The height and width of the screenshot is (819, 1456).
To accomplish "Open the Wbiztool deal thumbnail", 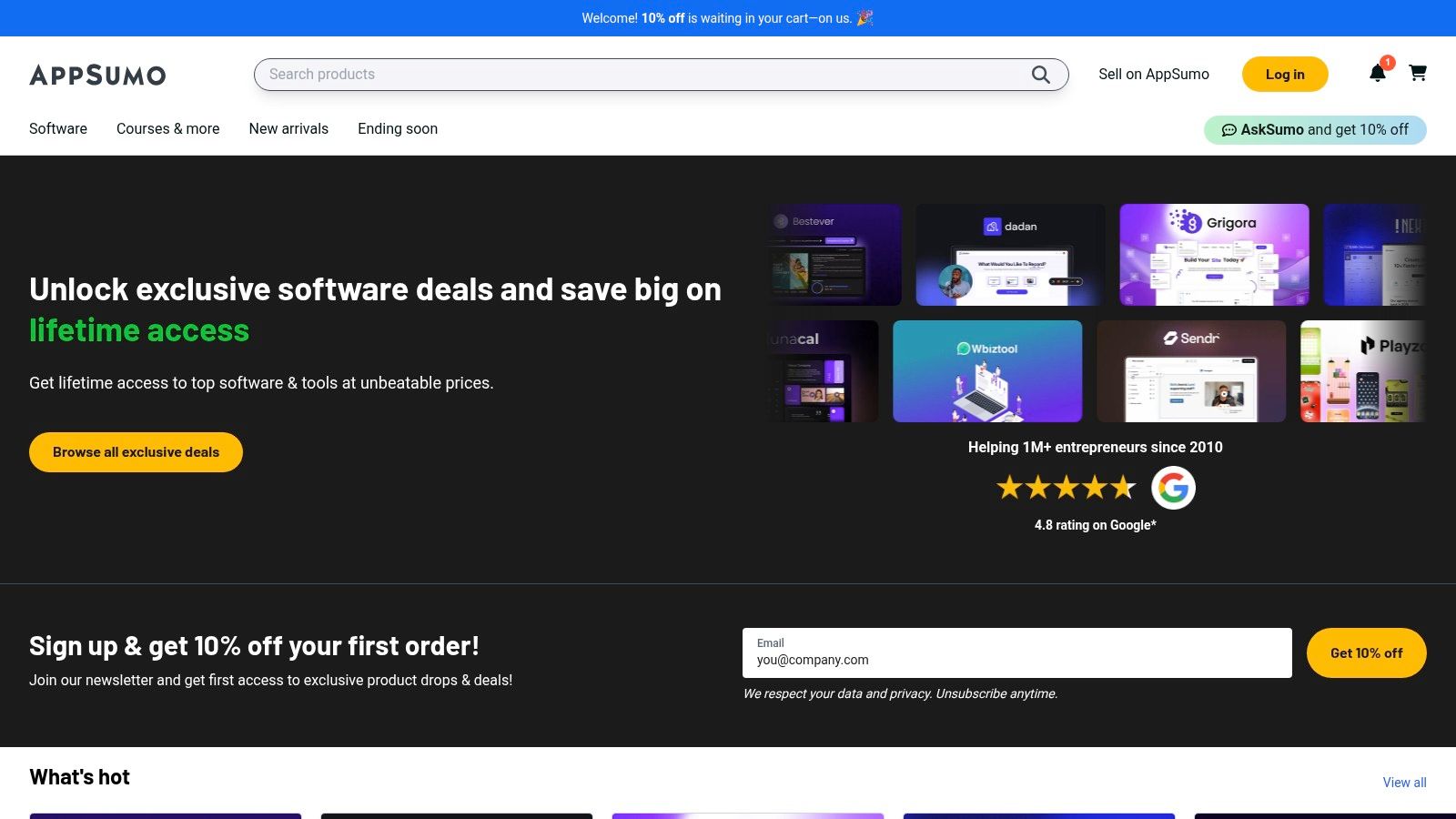I will pos(987,371).
